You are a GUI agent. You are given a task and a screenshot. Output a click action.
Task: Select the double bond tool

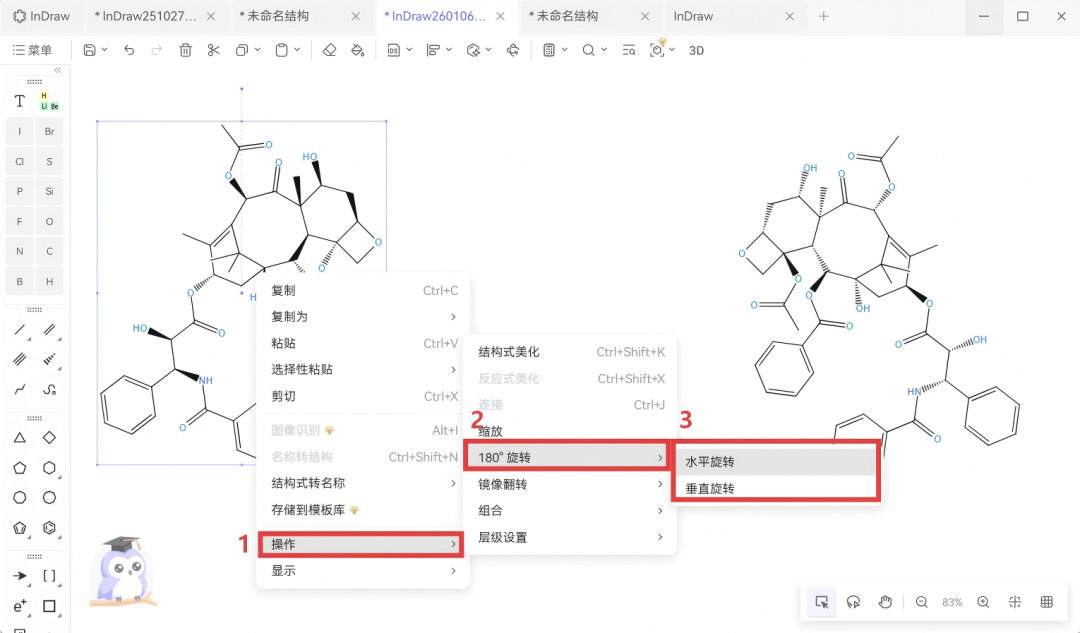49,330
